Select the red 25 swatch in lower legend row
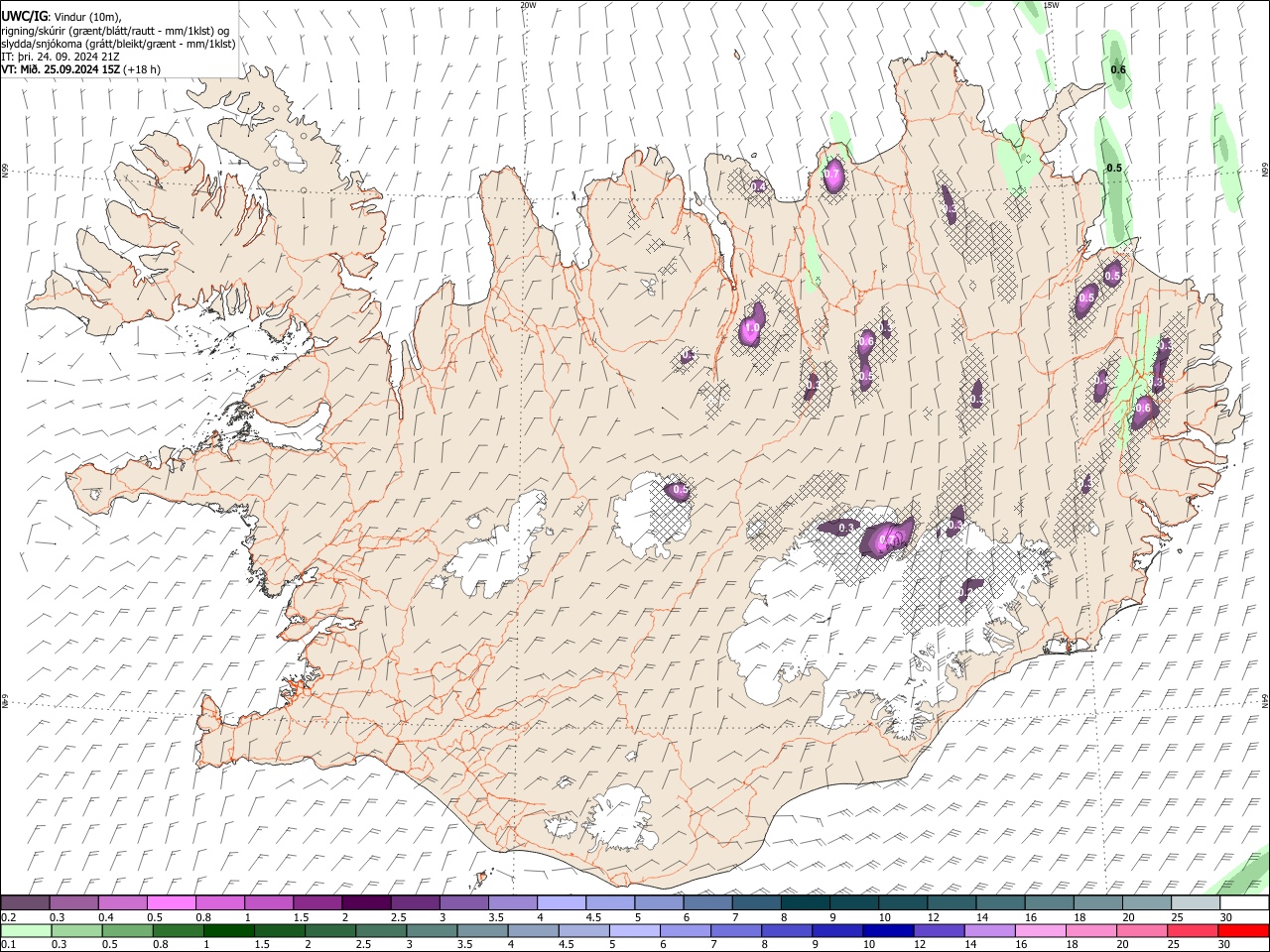This screenshot has height=952, width=1270. click(1191, 930)
